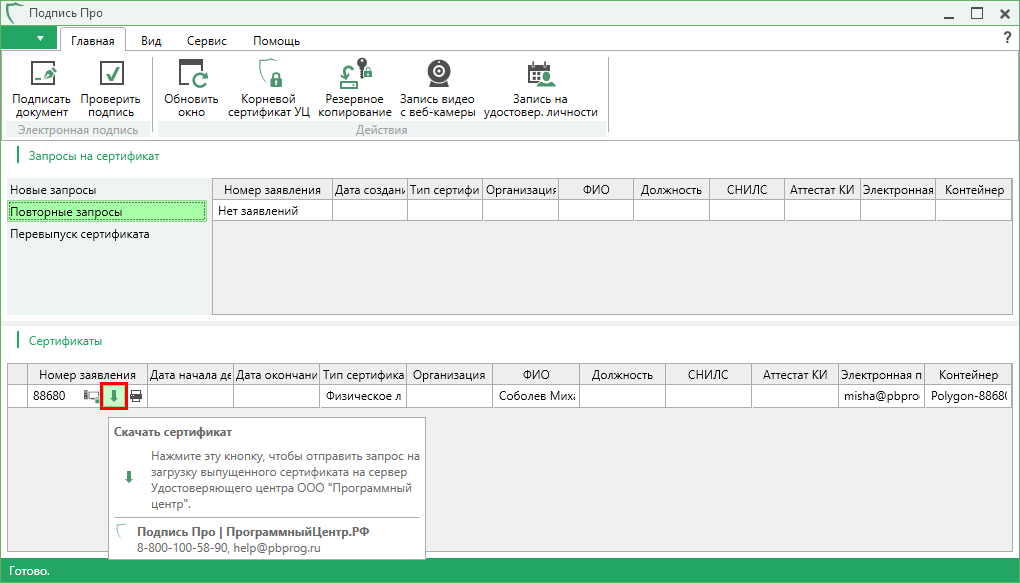Open the Сервис tab

207,41
